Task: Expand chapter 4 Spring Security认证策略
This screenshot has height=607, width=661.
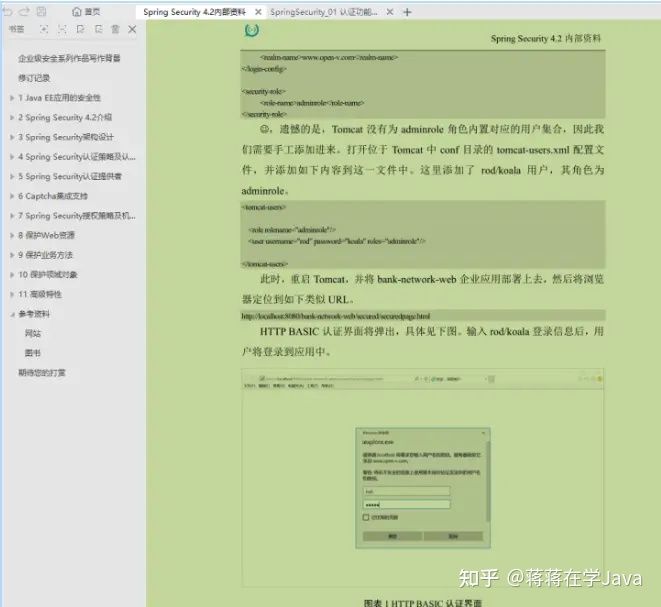Action: point(12,157)
